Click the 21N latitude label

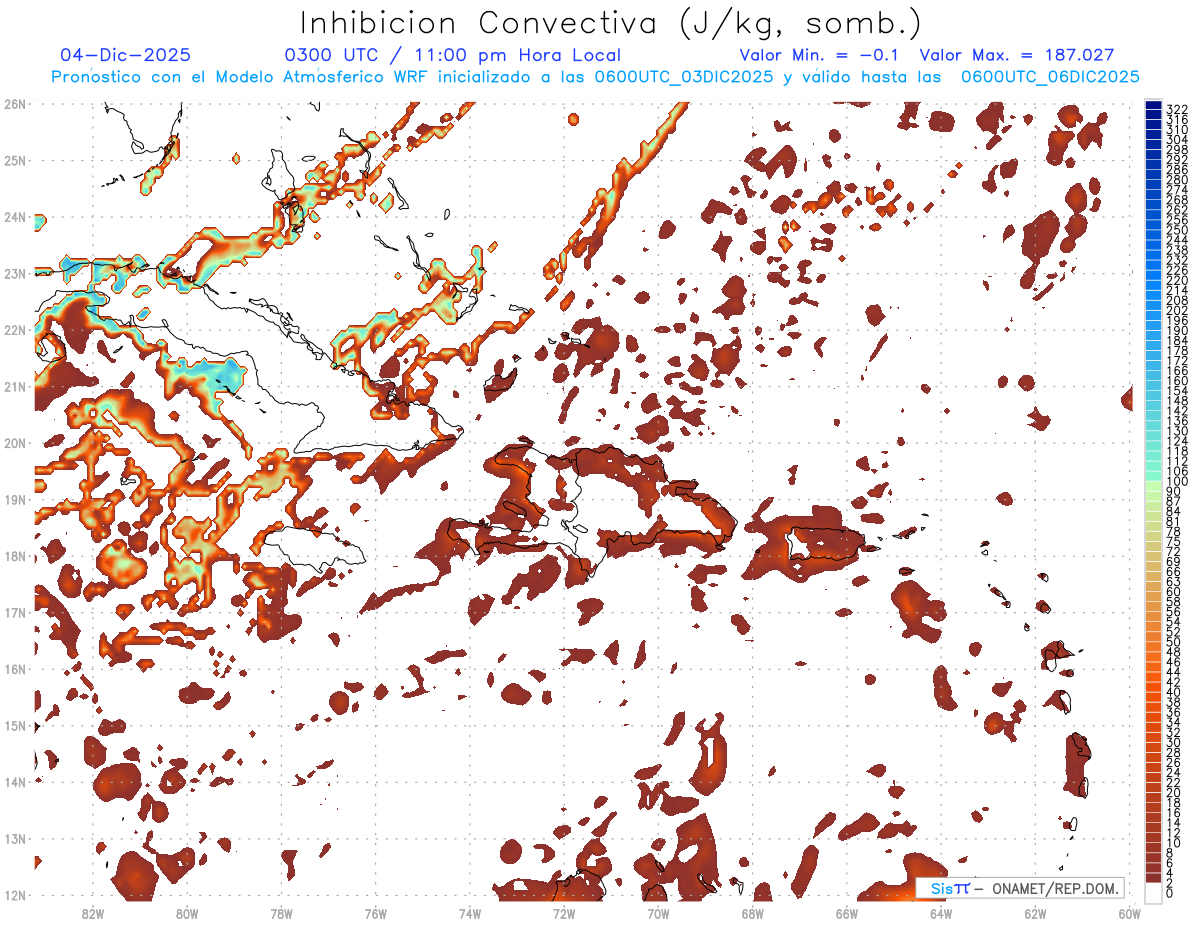coord(15,386)
